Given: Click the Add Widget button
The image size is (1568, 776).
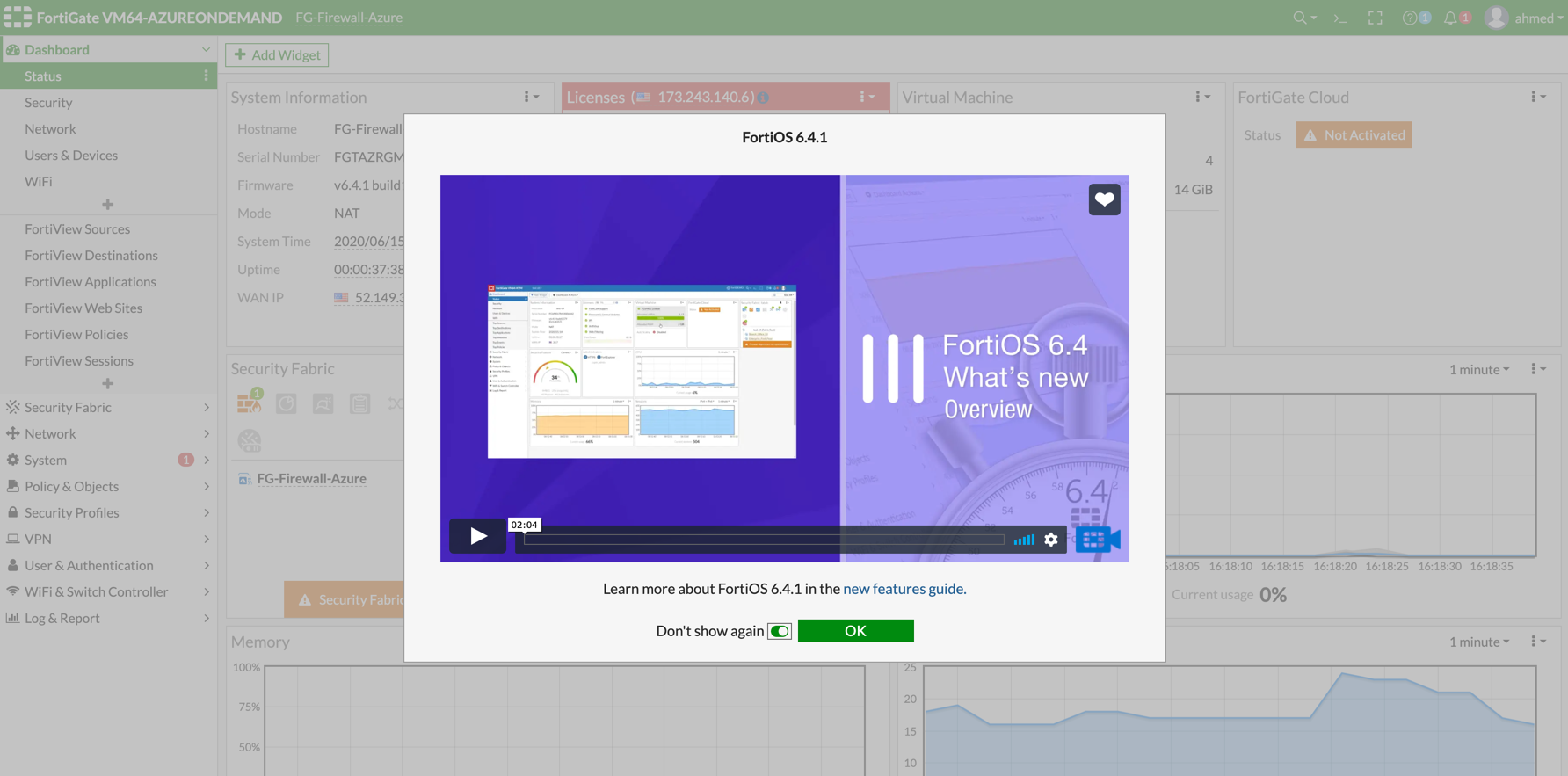Looking at the screenshot, I should [277, 54].
